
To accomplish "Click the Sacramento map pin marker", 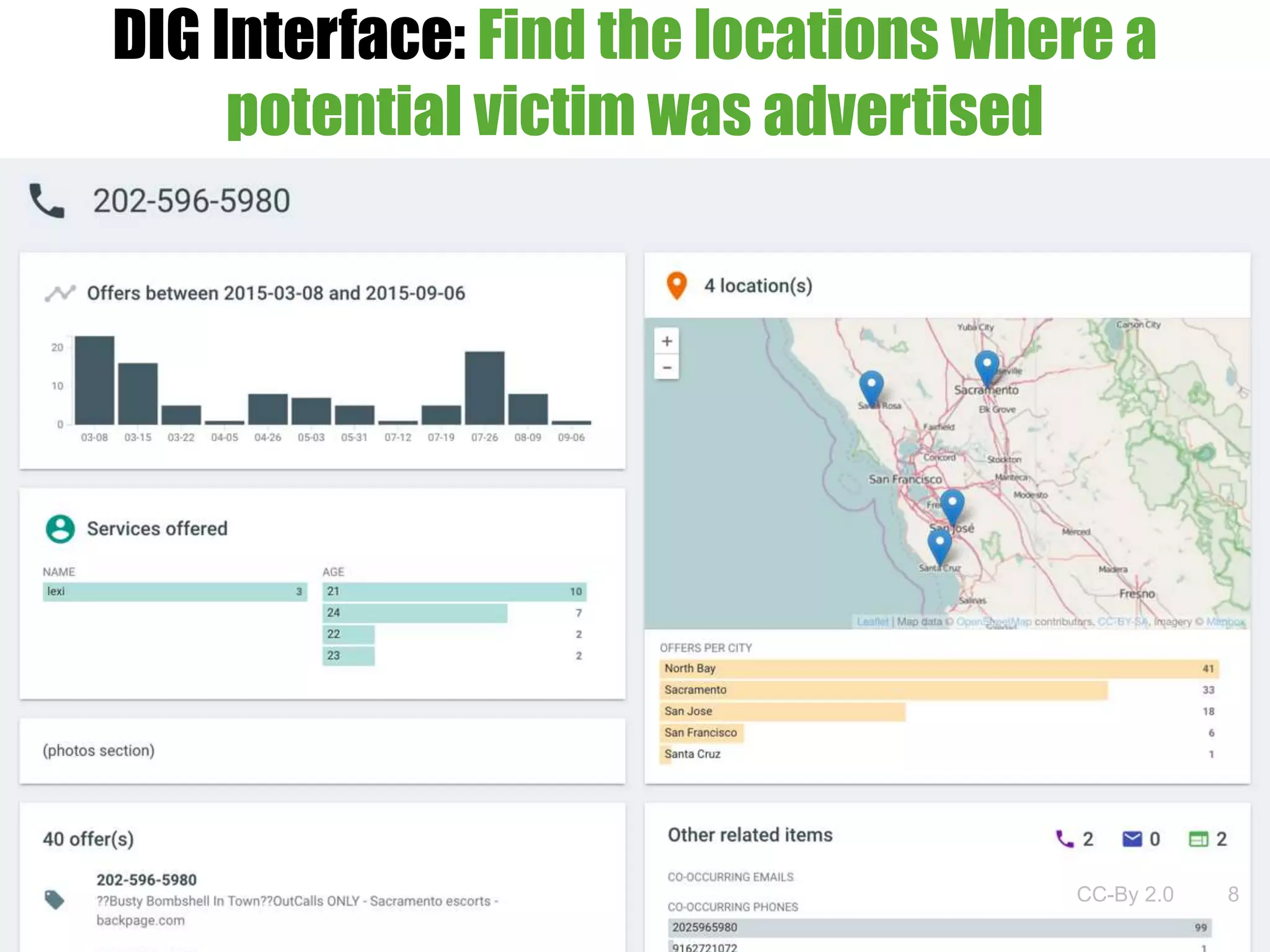I will (x=987, y=366).
